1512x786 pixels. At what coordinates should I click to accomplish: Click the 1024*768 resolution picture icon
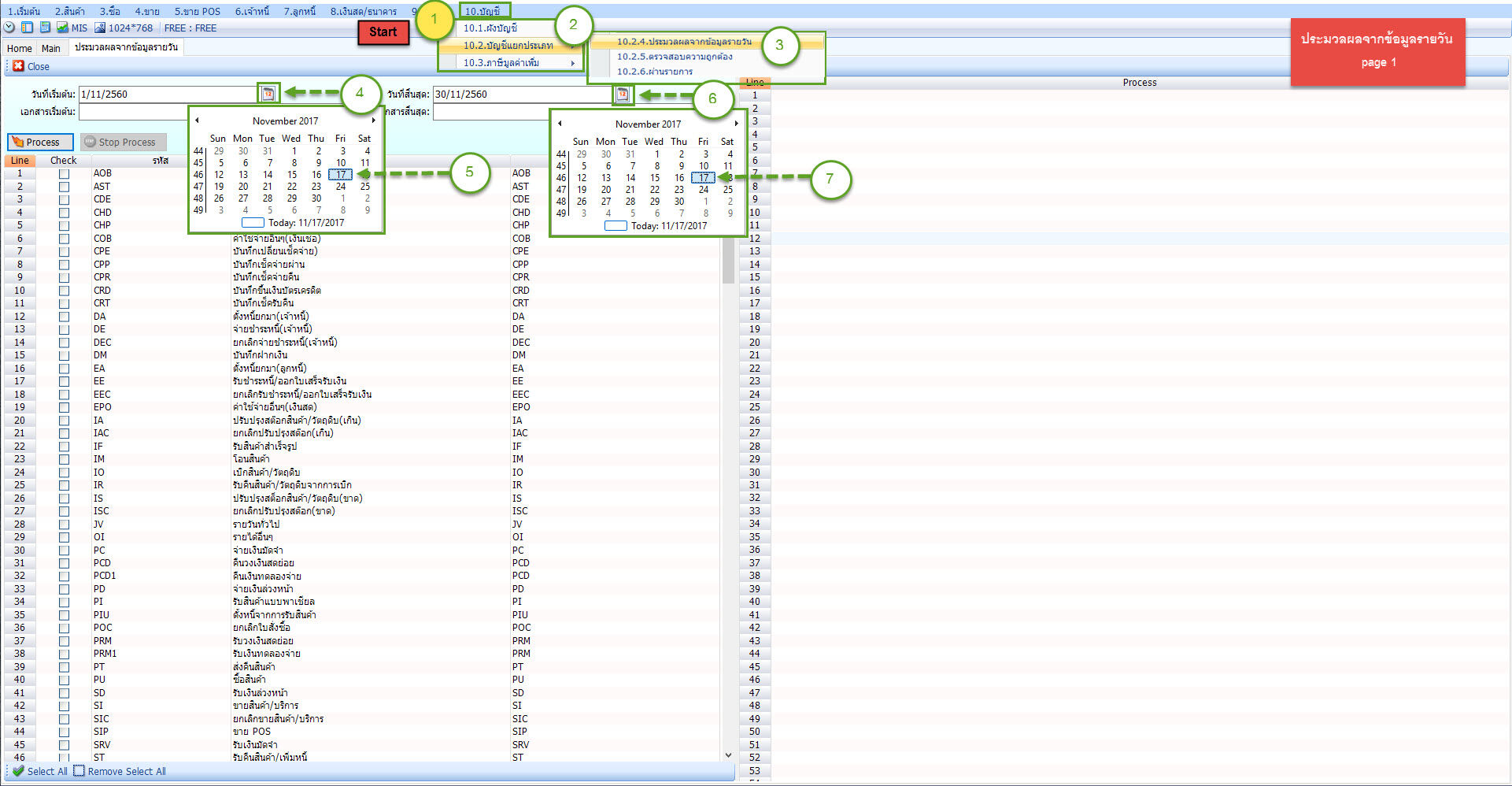pos(100,28)
